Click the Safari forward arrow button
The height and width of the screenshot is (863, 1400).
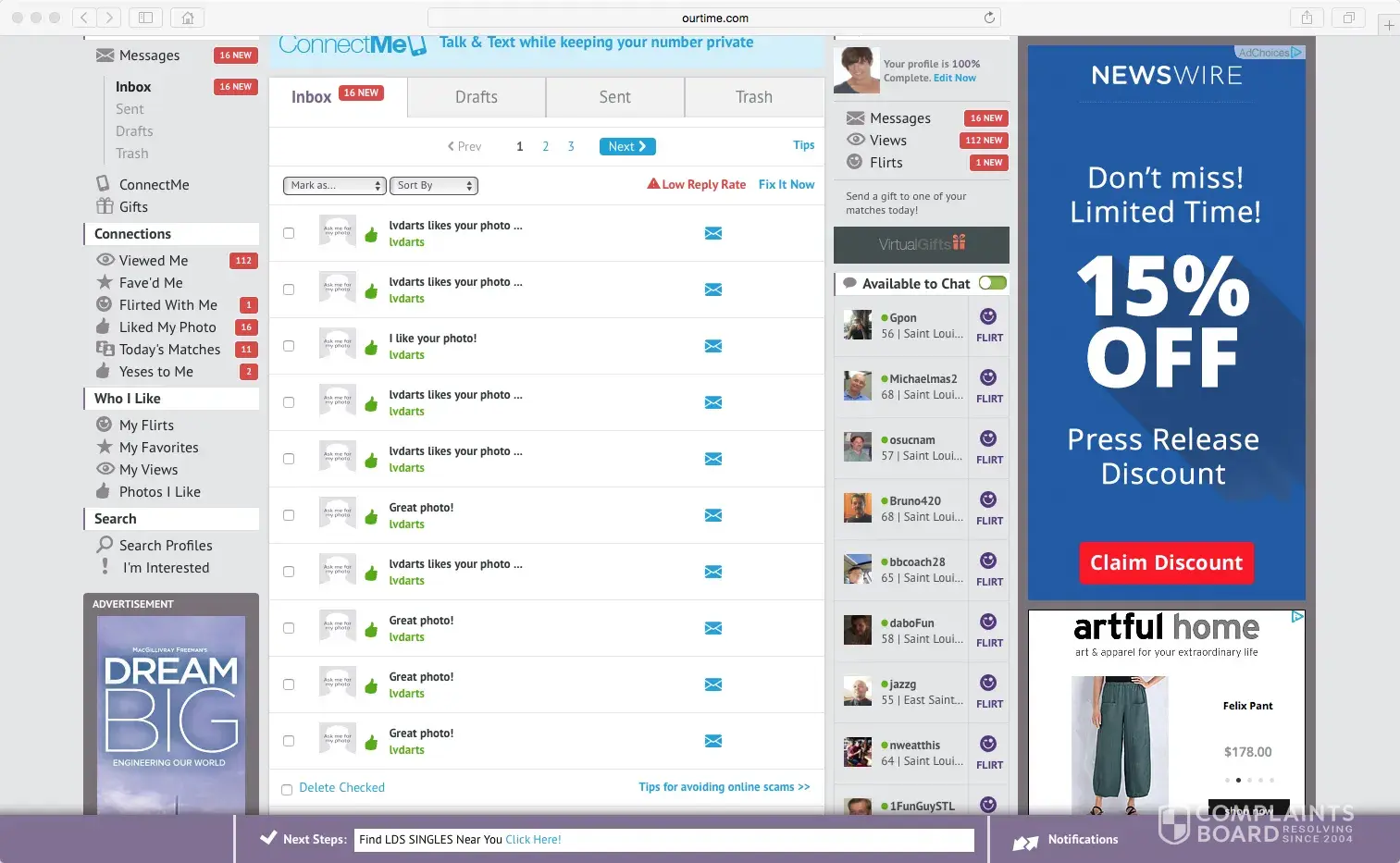pyautogui.click(x=109, y=18)
